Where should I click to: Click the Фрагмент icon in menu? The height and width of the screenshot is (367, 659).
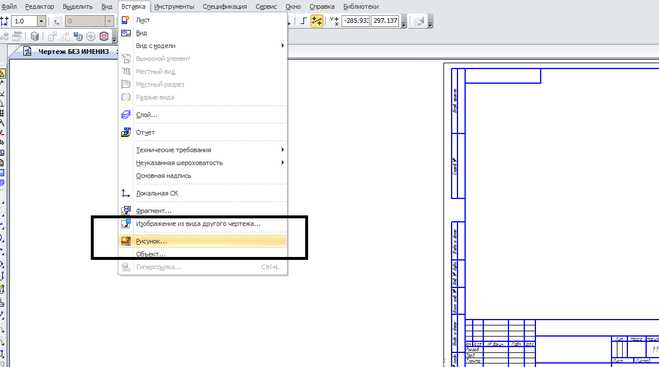(126, 210)
